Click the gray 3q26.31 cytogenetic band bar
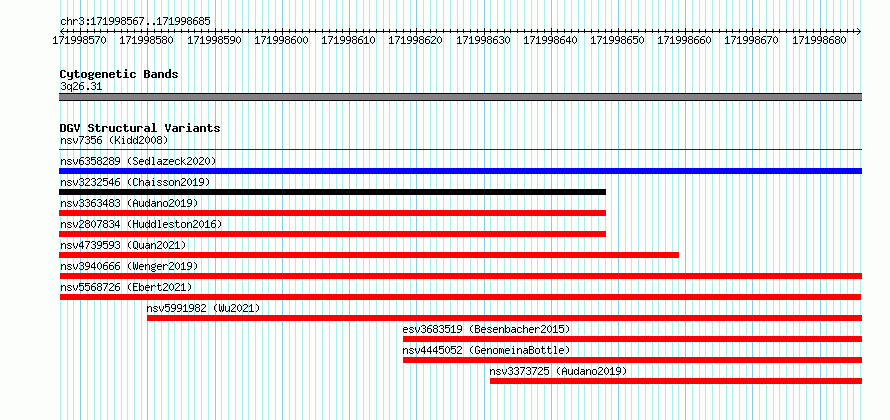The image size is (890, 420). tap(460, 97)
